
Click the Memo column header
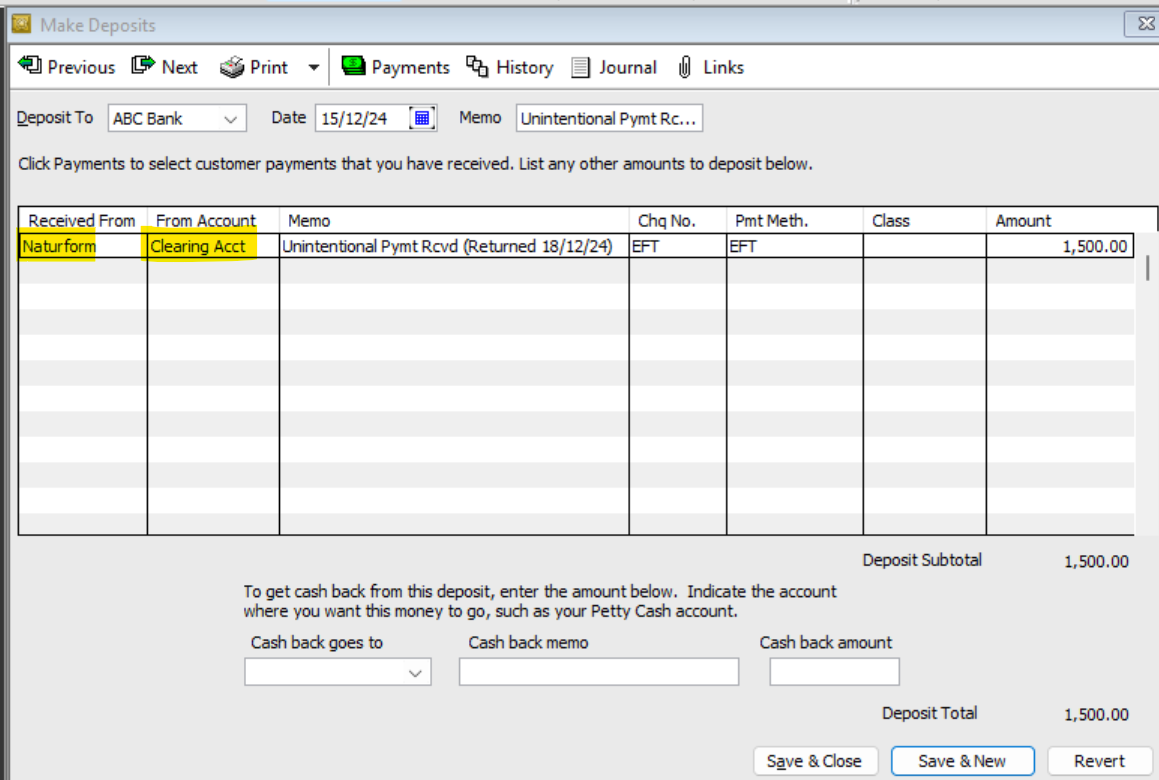point(454,220)
